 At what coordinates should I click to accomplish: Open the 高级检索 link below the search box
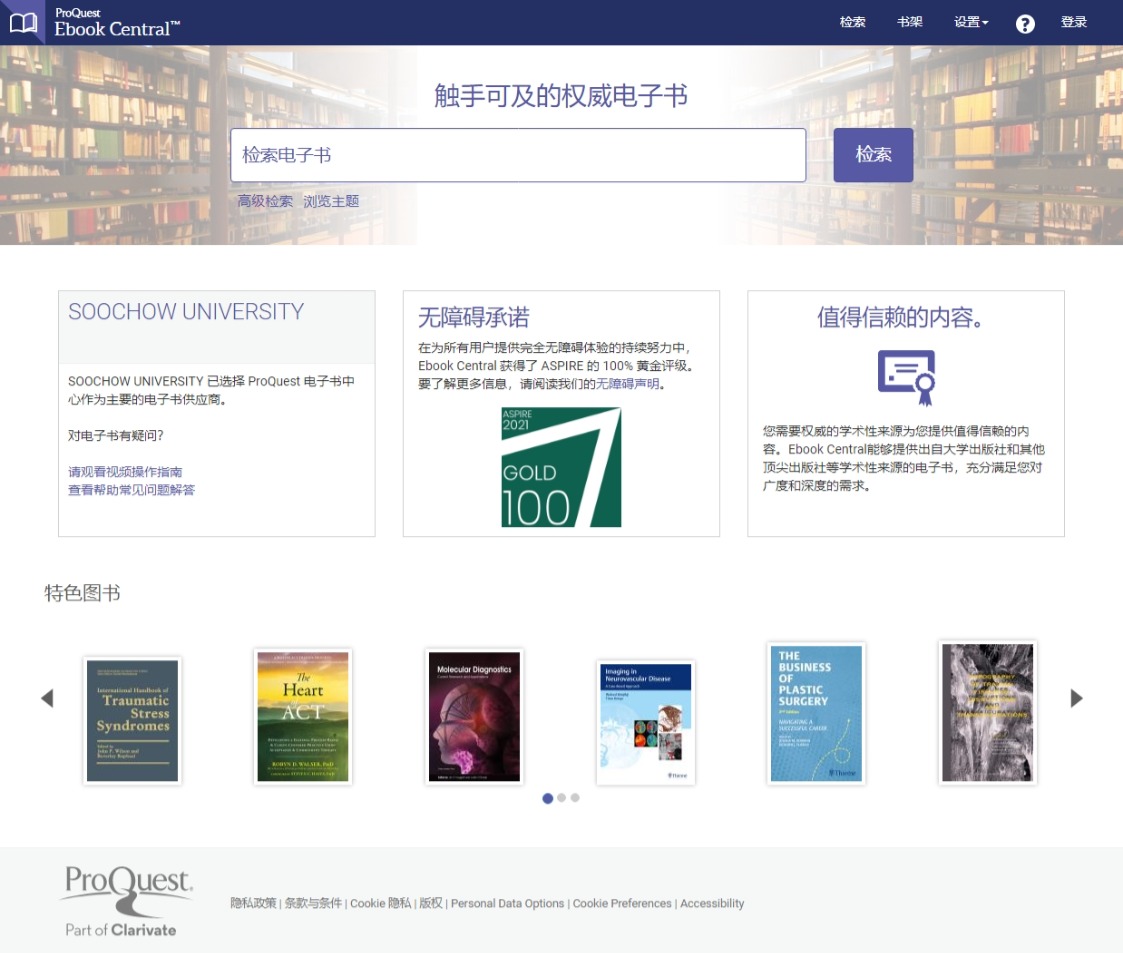(264, 201)
